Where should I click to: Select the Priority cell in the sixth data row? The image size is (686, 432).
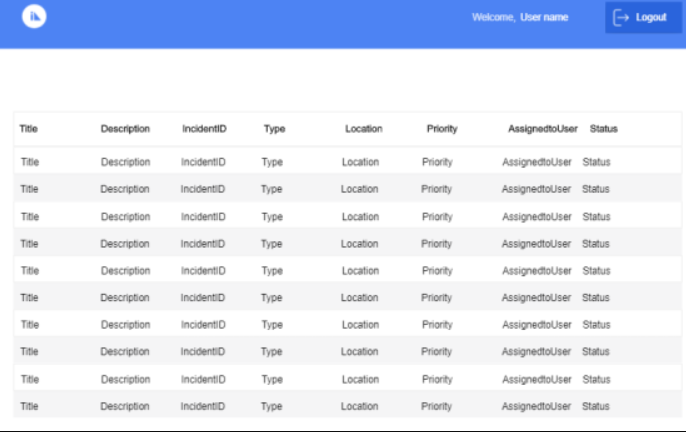click(437, 298)
